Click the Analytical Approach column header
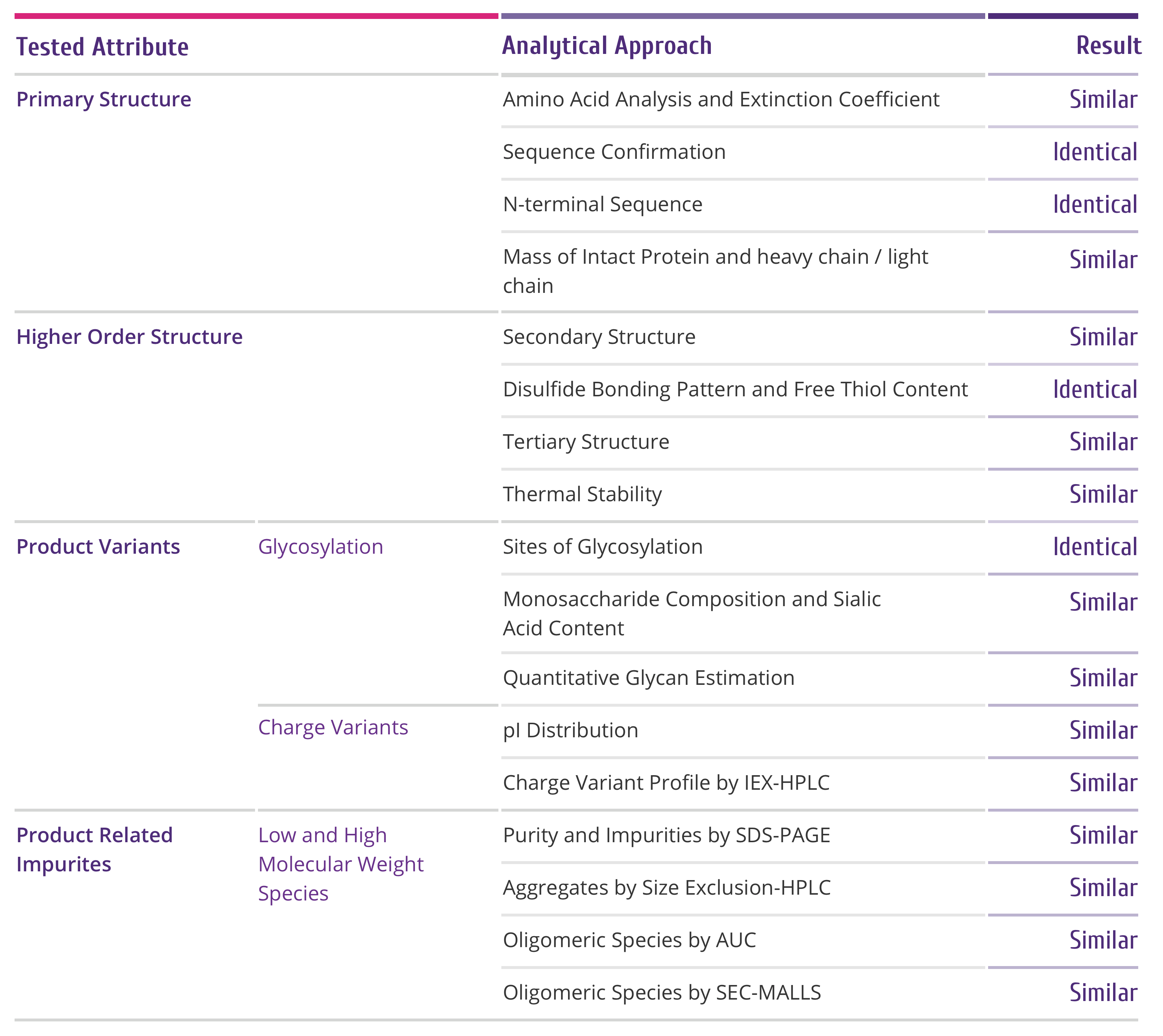Screen dimensions: 1163x1036 coord(606,46)
